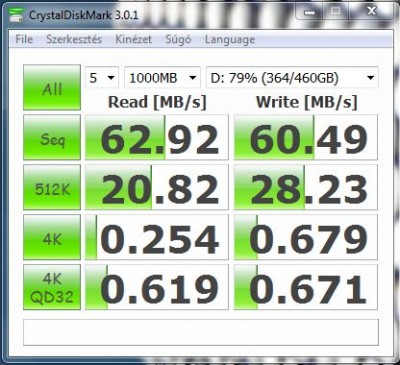The width and height of the screenshot is (400, 365).
Task: Maximize the CrystalDiskMark window
Action: click(336, 12)
